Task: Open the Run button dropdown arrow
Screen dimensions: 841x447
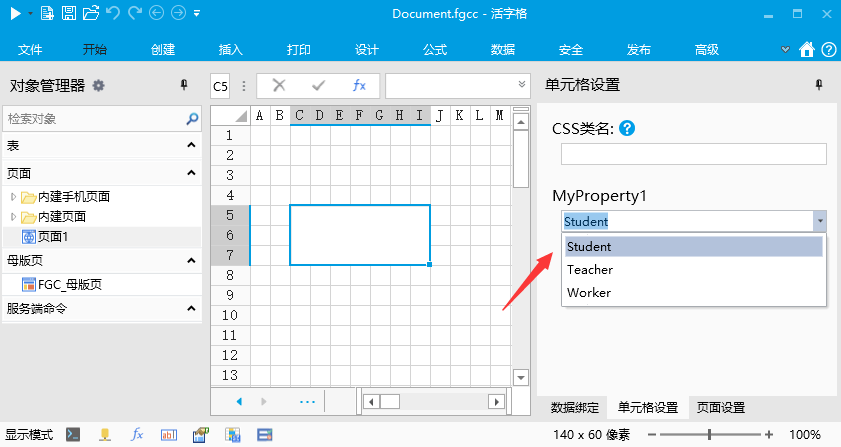Action: [x=30, y=13]
